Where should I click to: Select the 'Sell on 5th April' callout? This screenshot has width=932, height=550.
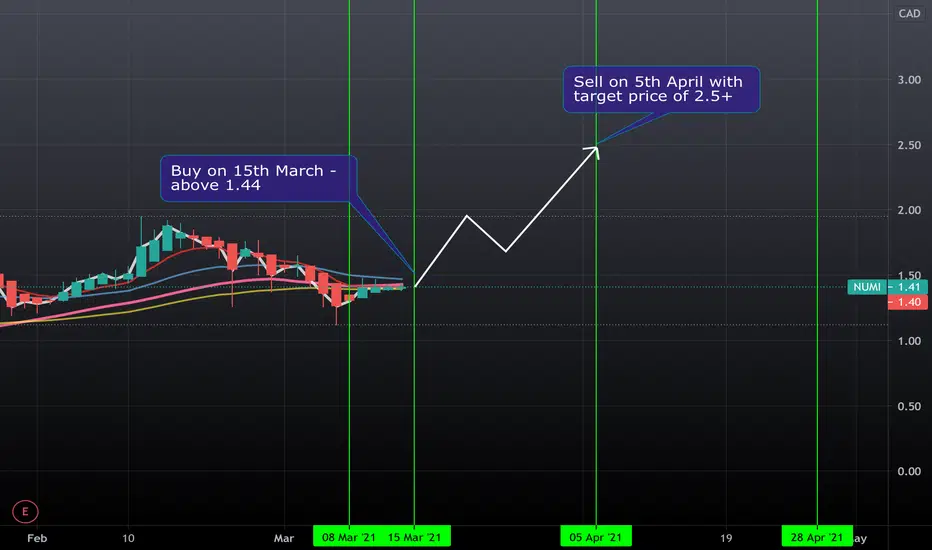[x=662, y=89]
